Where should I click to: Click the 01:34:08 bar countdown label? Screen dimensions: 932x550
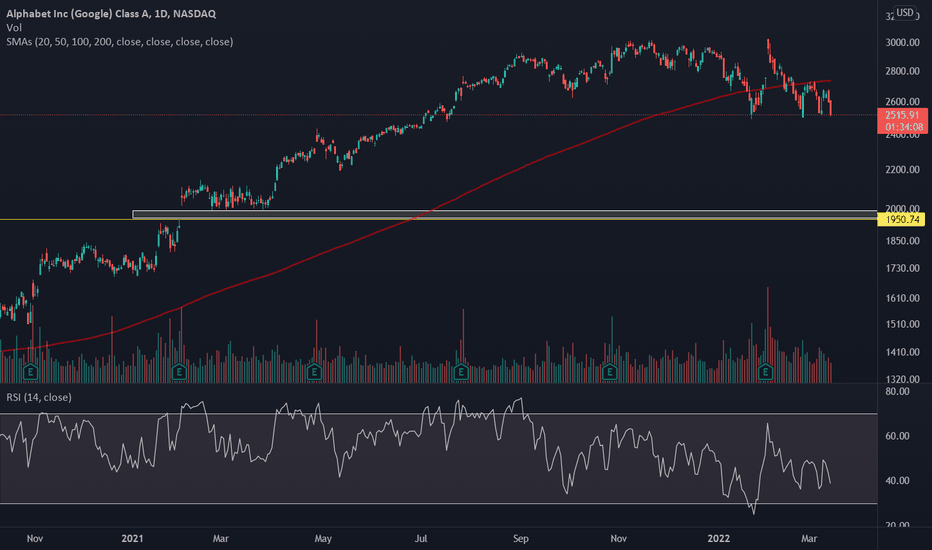pos(902,127)
